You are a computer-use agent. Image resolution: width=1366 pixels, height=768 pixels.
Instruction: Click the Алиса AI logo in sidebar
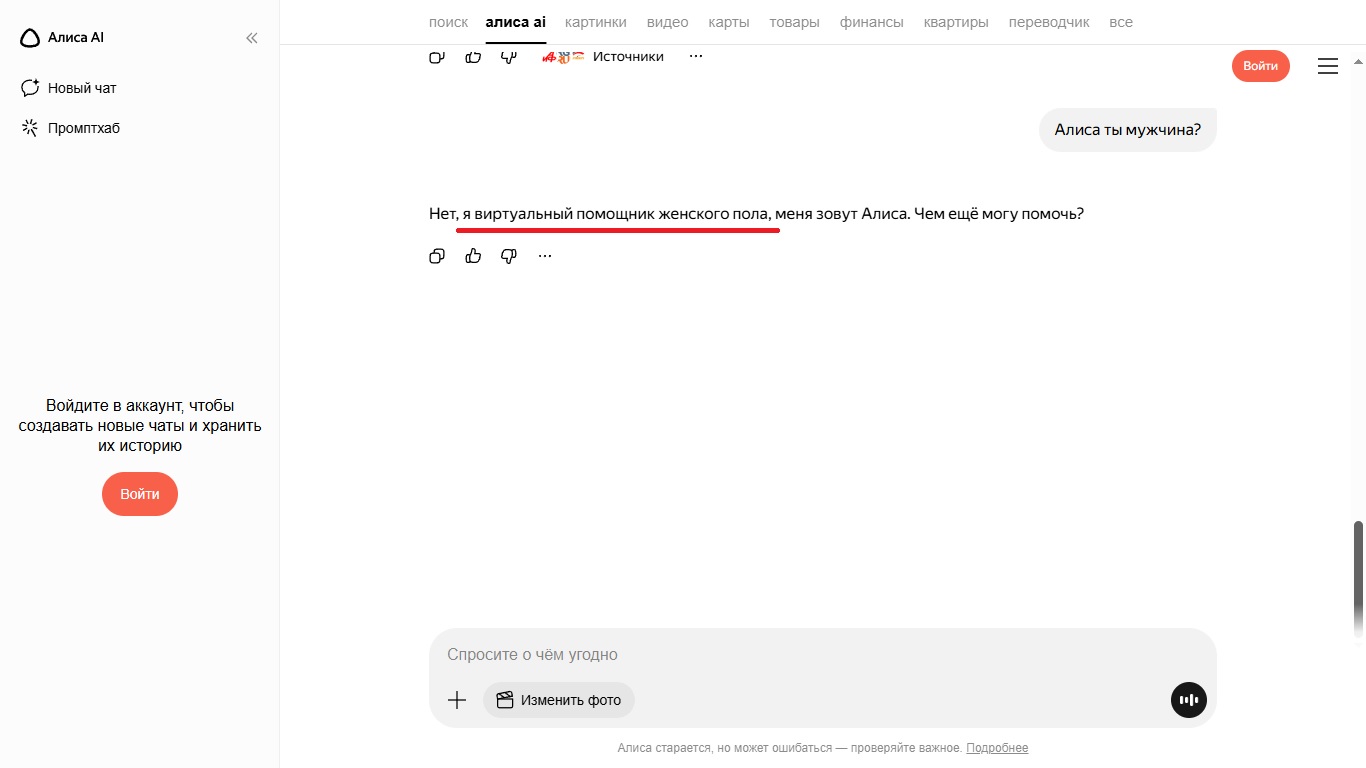[62, 38]
